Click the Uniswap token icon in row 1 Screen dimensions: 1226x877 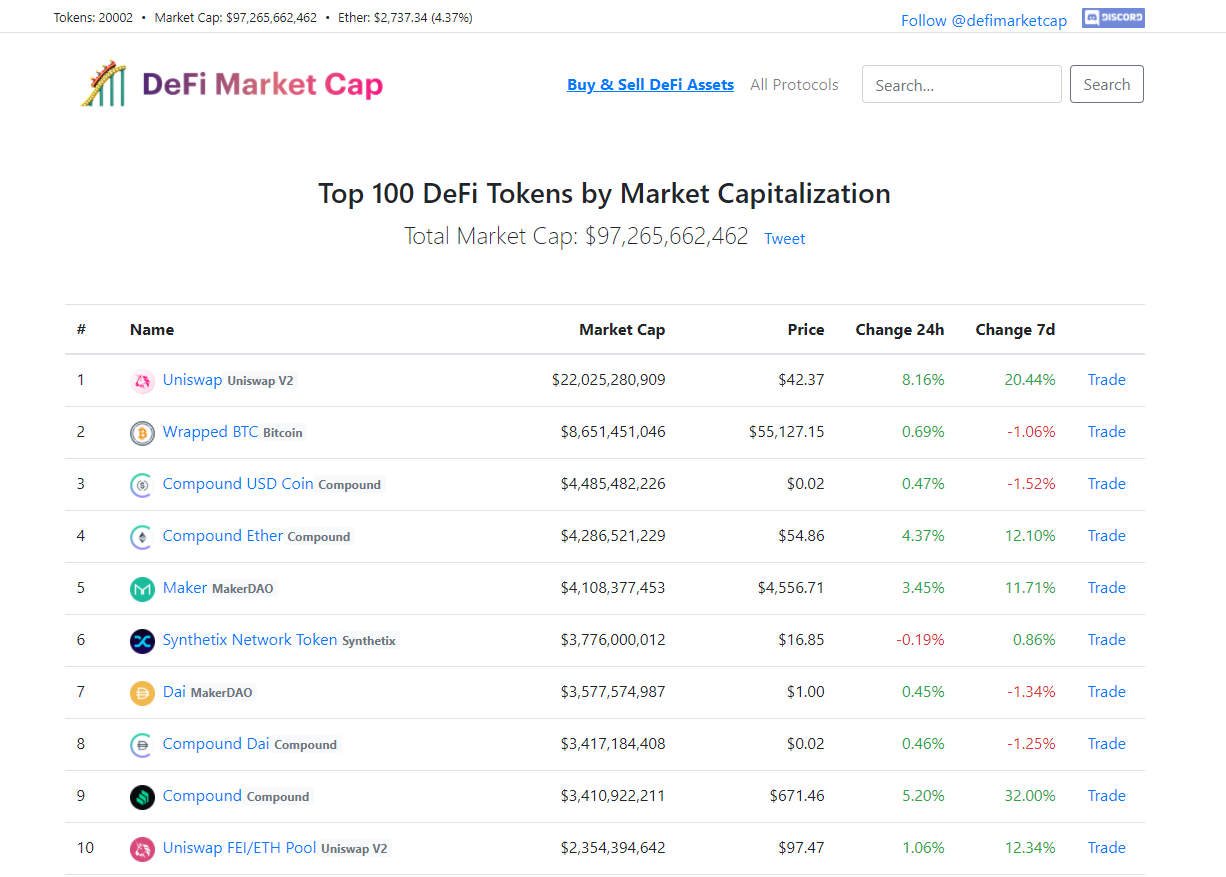(x=142, y=381)
